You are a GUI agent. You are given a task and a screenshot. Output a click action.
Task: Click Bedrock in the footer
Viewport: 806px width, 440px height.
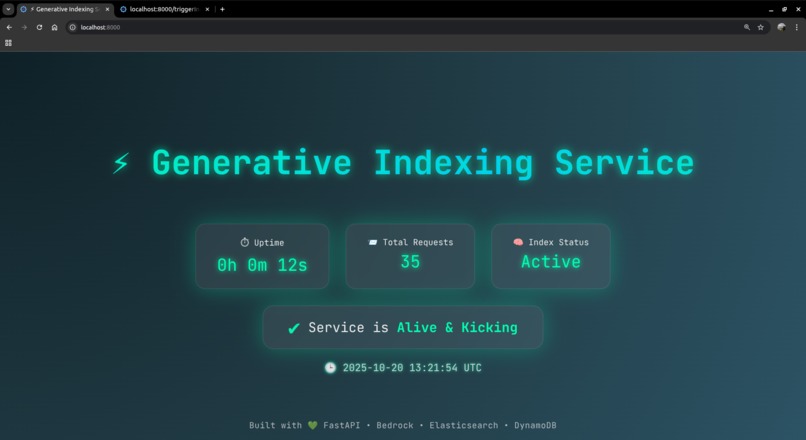(395, 426)
